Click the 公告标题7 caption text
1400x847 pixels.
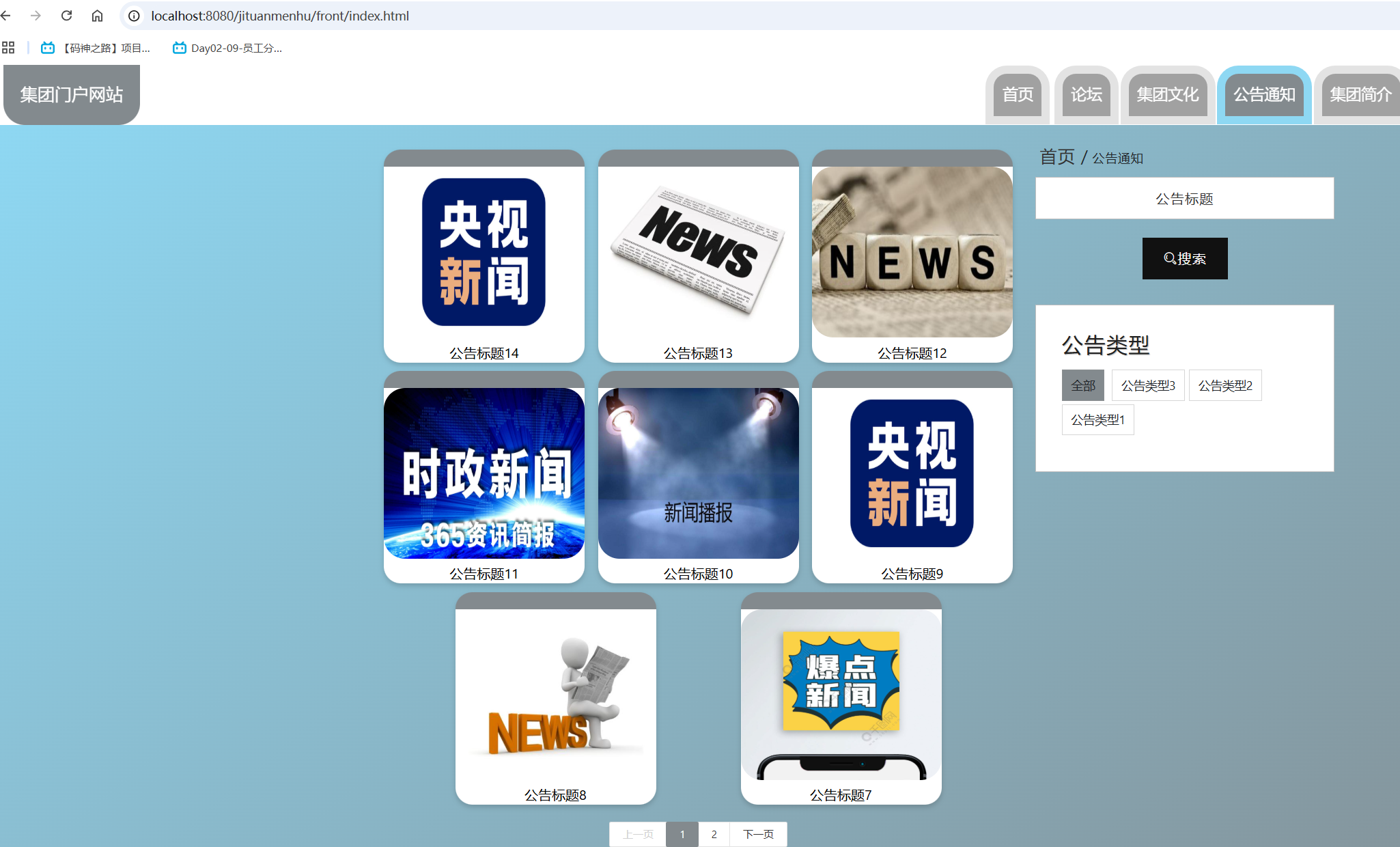(x=841, y=795)
